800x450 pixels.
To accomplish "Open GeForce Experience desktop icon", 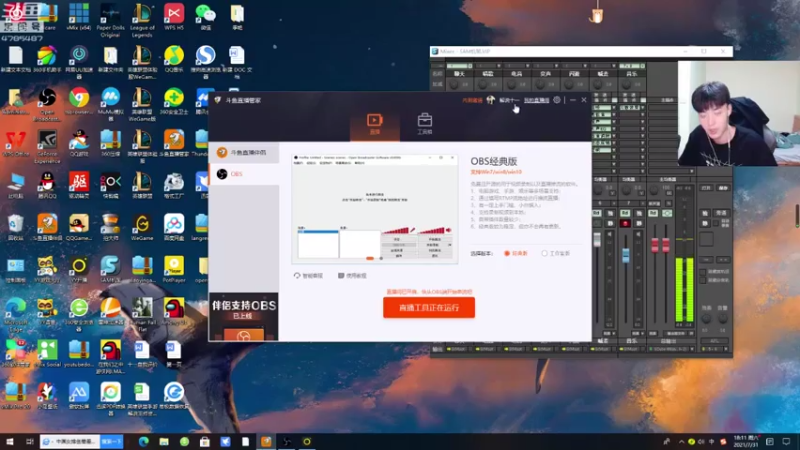I will tap(47, 147).
